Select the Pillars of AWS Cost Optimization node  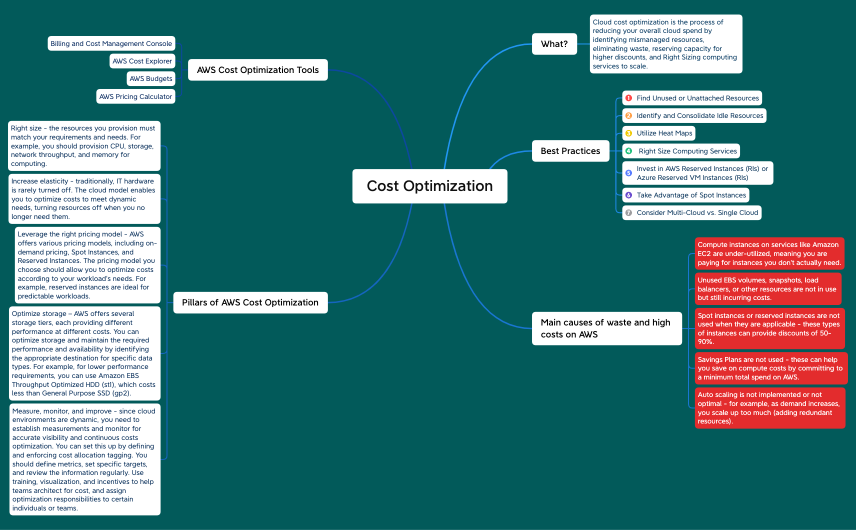[250, 302]
